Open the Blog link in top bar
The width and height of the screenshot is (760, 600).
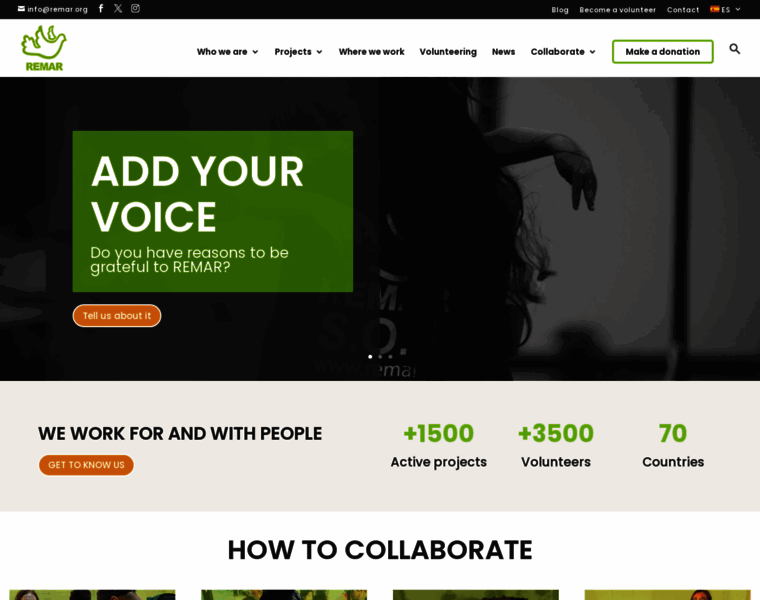click(560, 10)
